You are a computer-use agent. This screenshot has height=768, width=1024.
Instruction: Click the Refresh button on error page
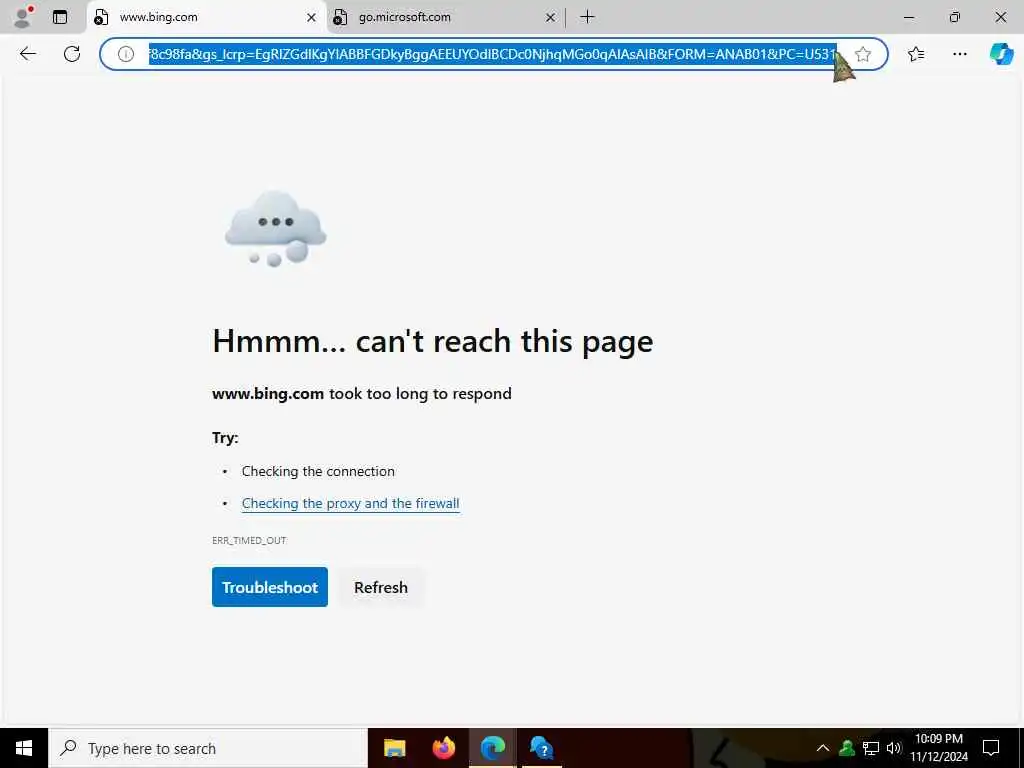pos(381,587)
